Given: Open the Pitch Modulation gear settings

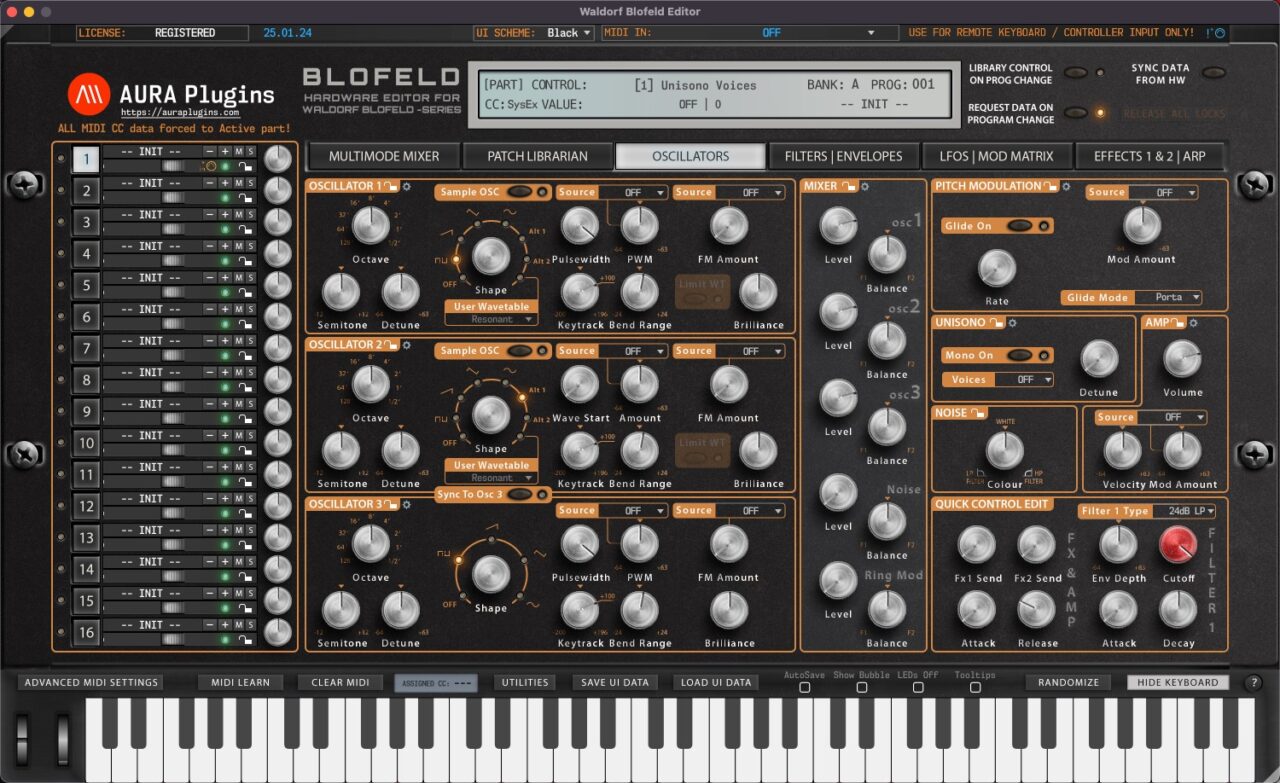Looking at the screenshot, I should (1067, 186).
